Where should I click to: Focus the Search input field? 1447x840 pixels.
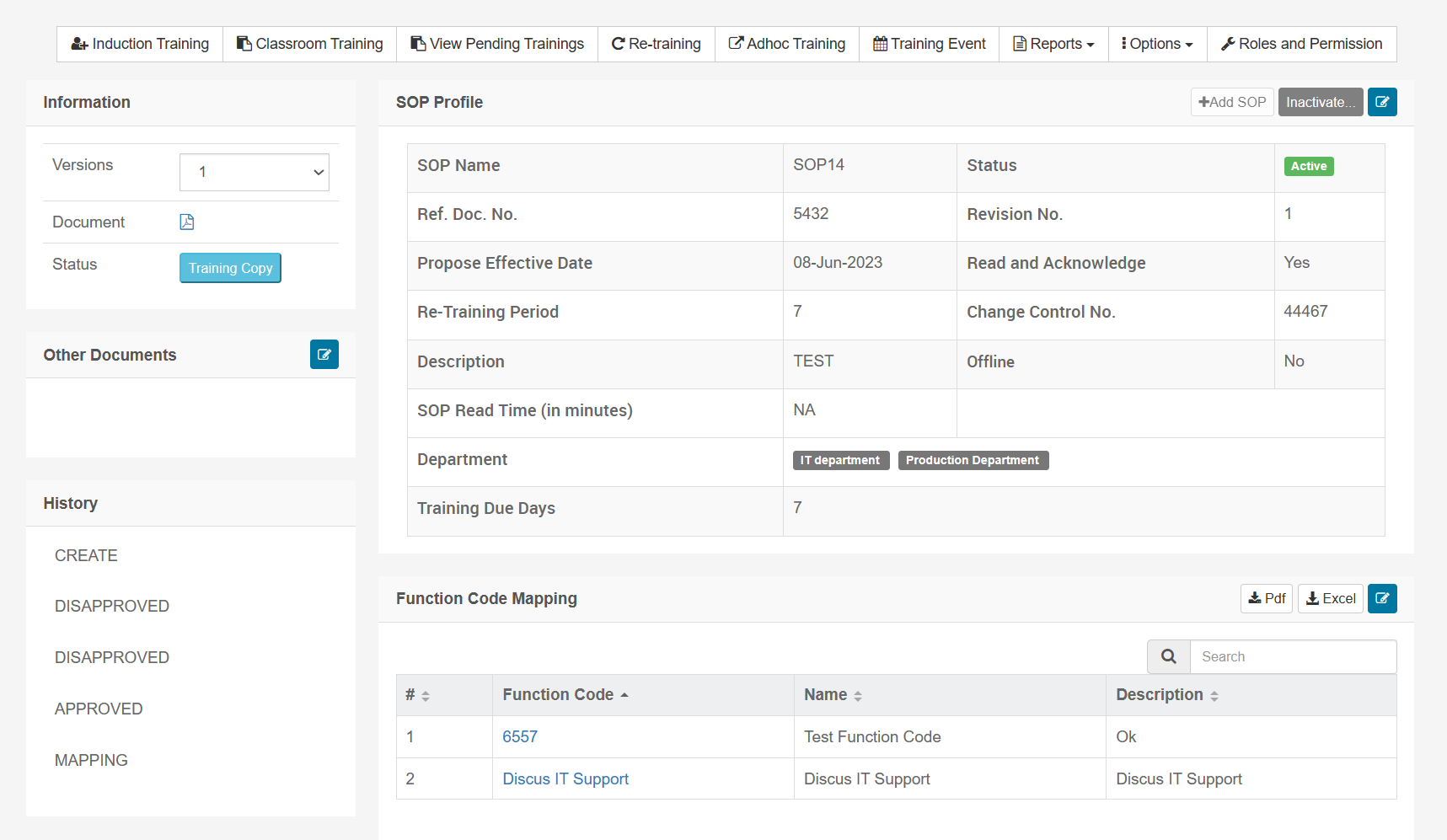[1294, 656]
